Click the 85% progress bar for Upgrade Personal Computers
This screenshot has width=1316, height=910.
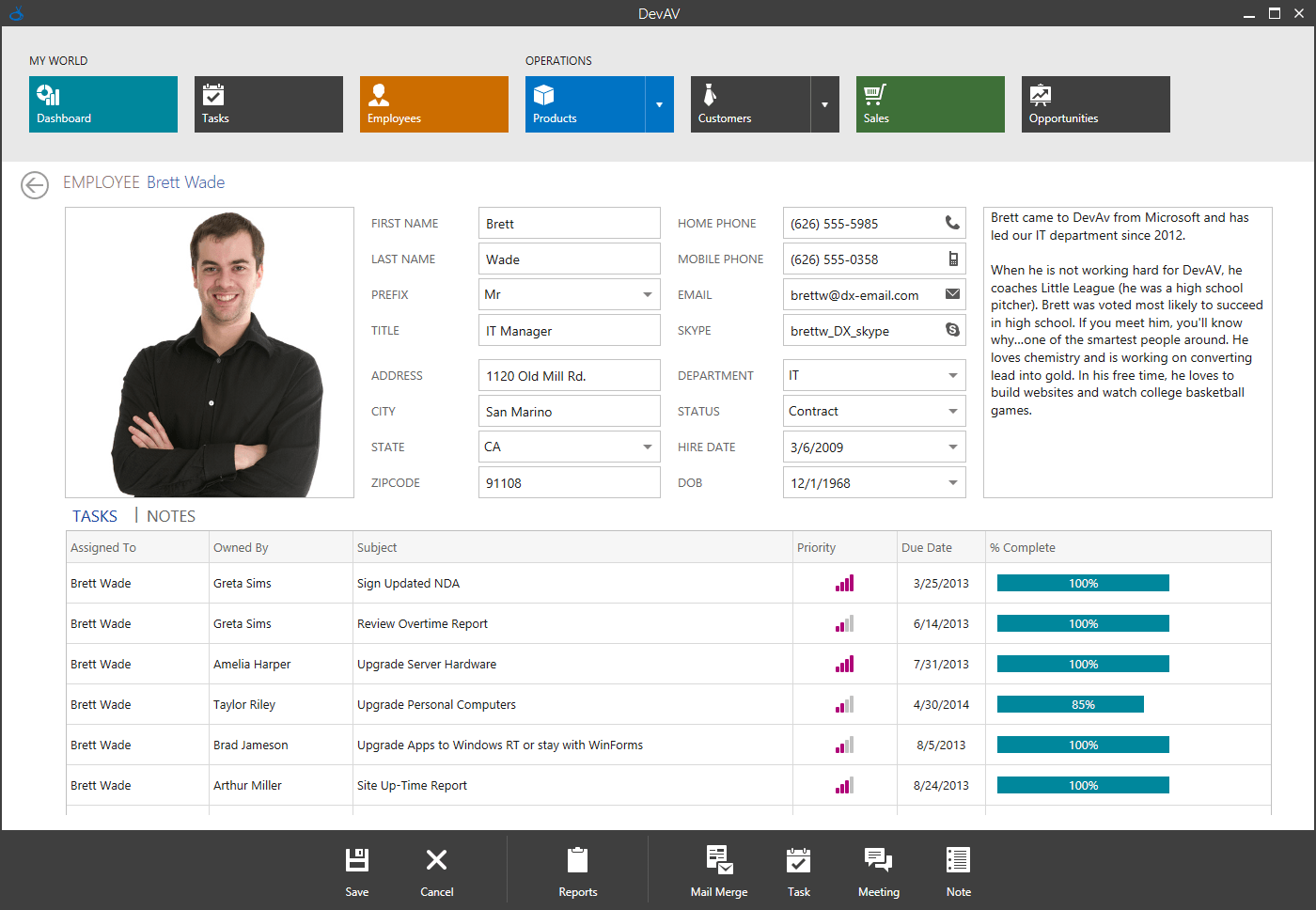click(1070, 704)
